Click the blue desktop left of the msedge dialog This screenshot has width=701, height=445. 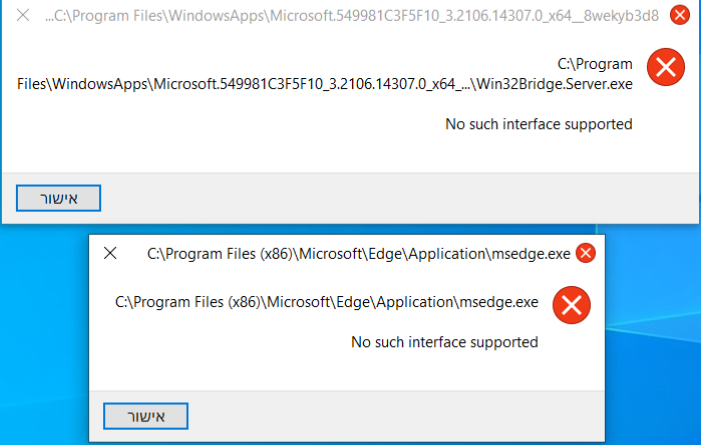(45, 335)
